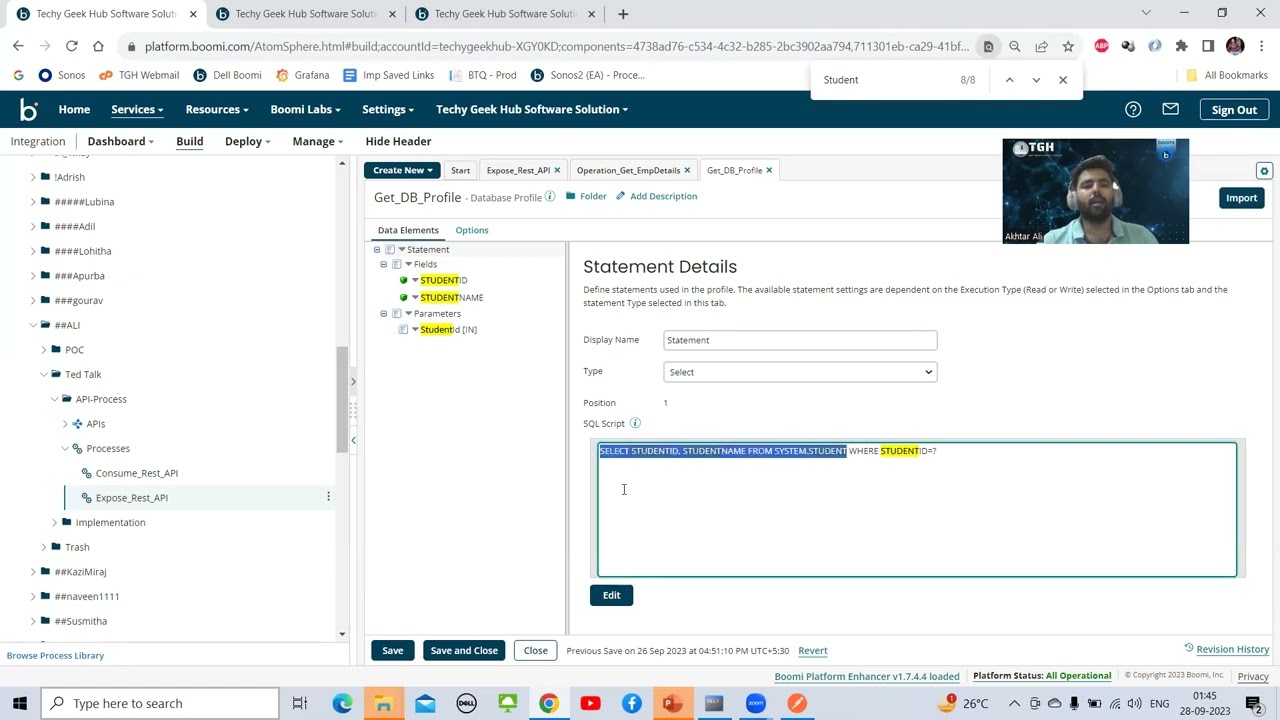Switch to the Expose_Rest_API tab
Image resolution: width=1280 pixels, height=720 pixels.
pyautogui.click(x=518, y=171)
